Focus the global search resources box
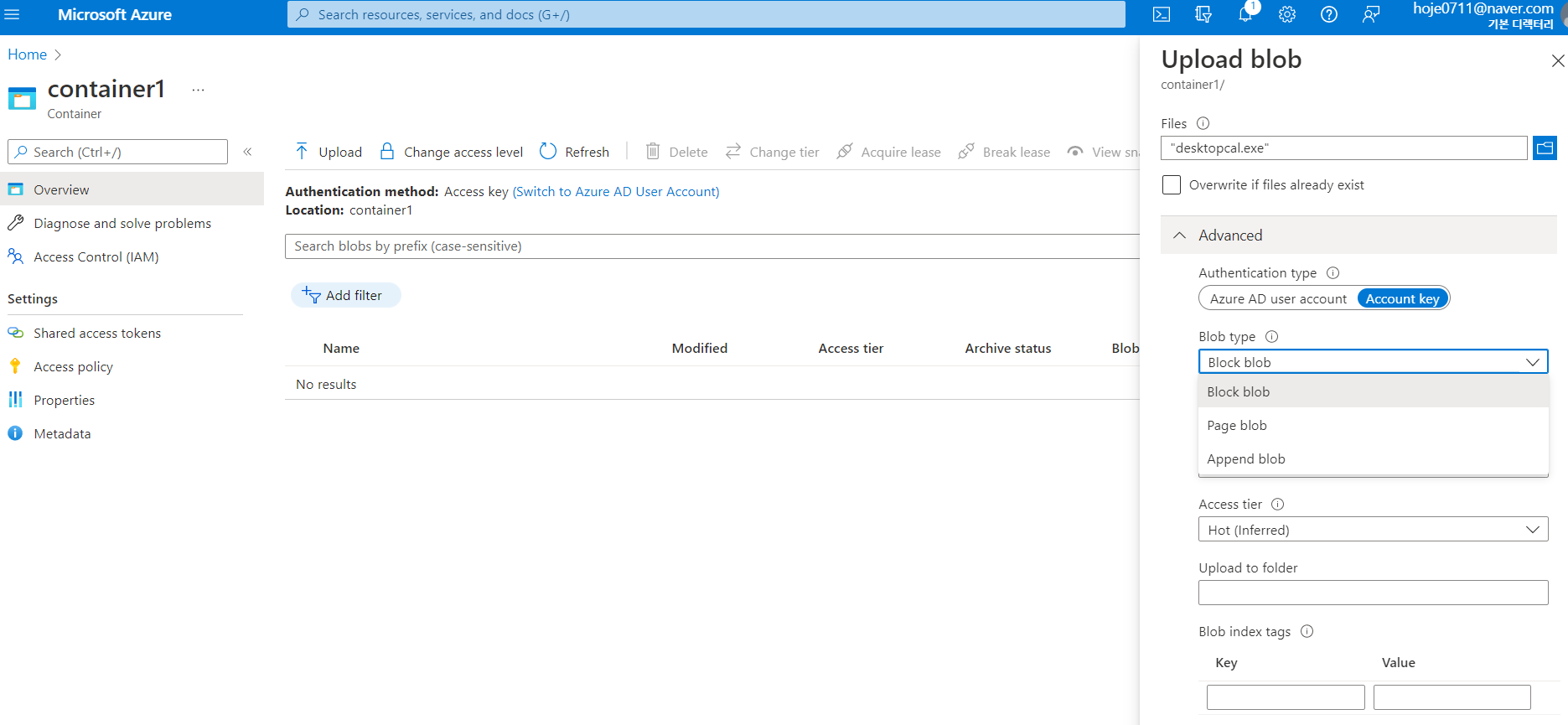Image resolution: width=1568 pixels, height=725 pixels. [706, 14]
